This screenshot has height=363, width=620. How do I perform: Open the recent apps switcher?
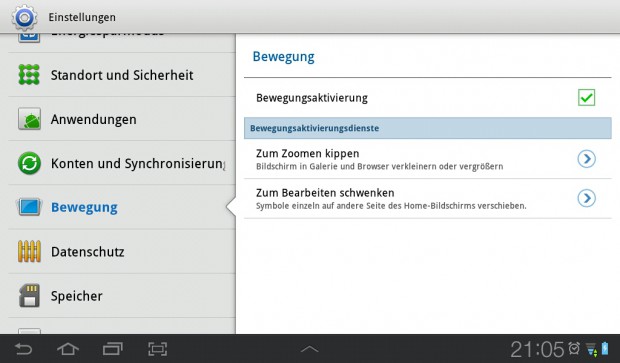pos(113,349)
